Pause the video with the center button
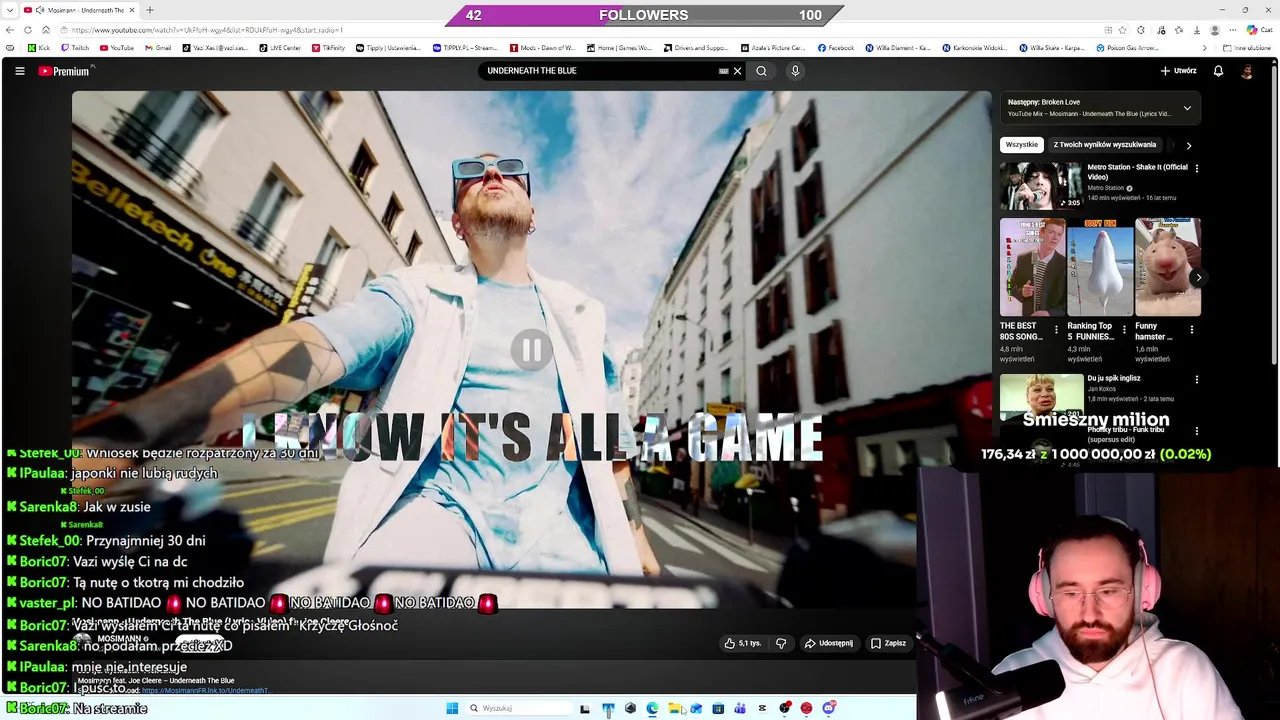 pyautogui.click(x=531, y=350)
